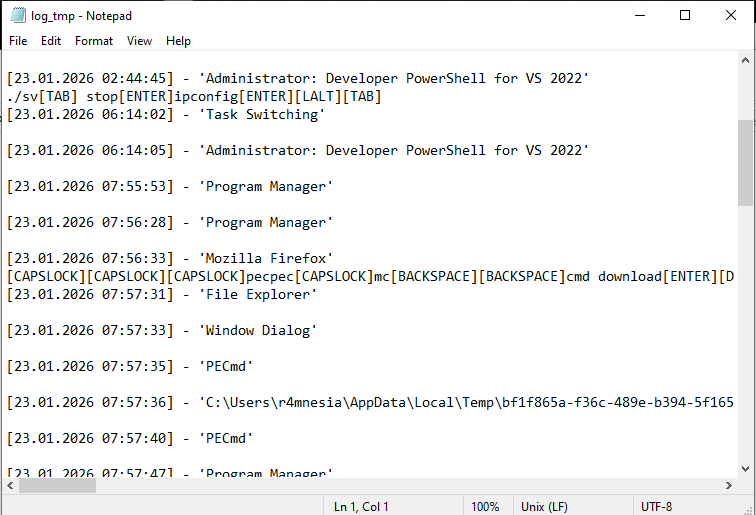Screen dimensions: 756x515
Task: Open the Edit menu
Action: pyautogui.click(x=51, y=41)
